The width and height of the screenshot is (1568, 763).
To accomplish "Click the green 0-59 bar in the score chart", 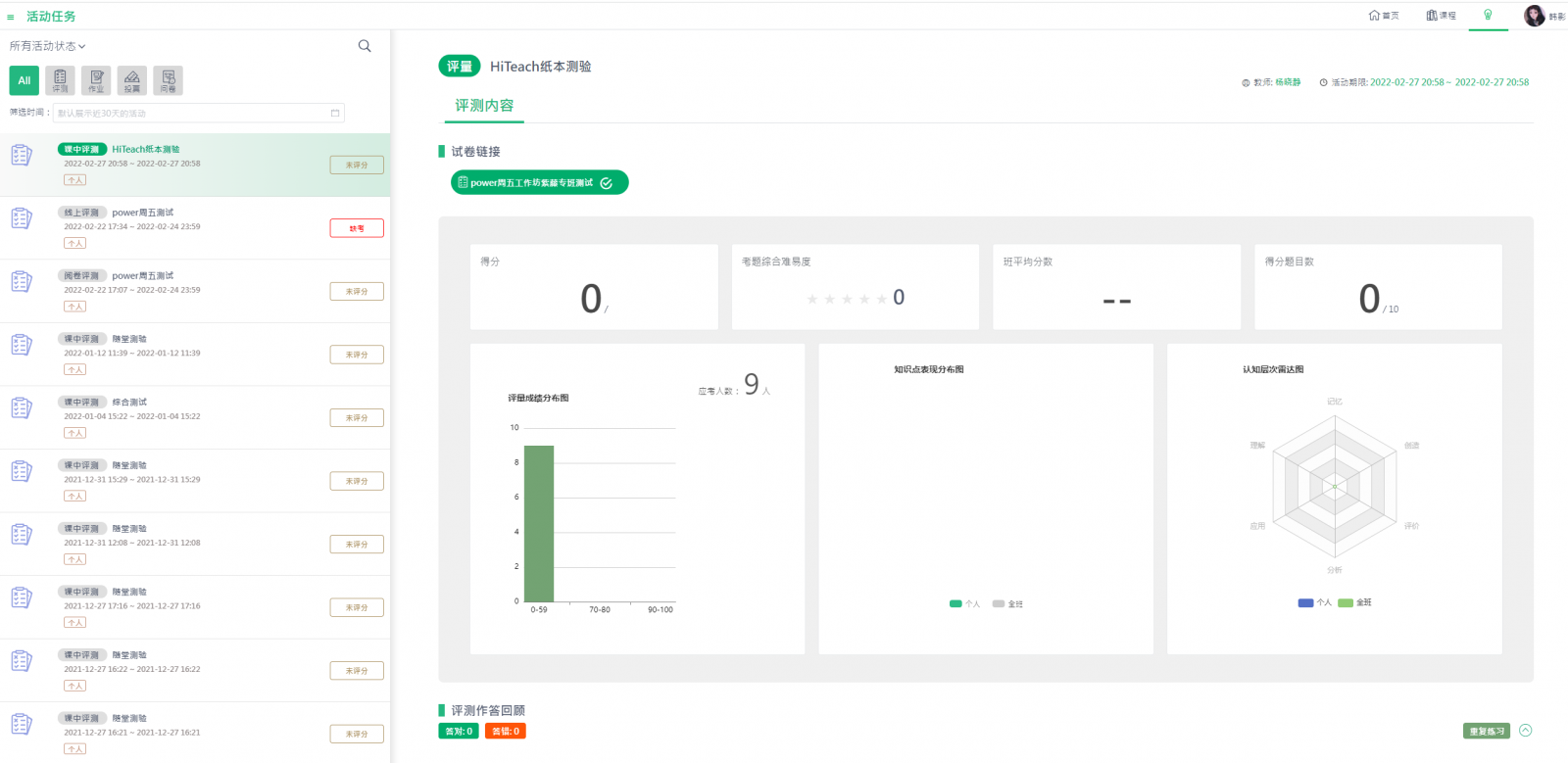I will (x=539, y=523).
